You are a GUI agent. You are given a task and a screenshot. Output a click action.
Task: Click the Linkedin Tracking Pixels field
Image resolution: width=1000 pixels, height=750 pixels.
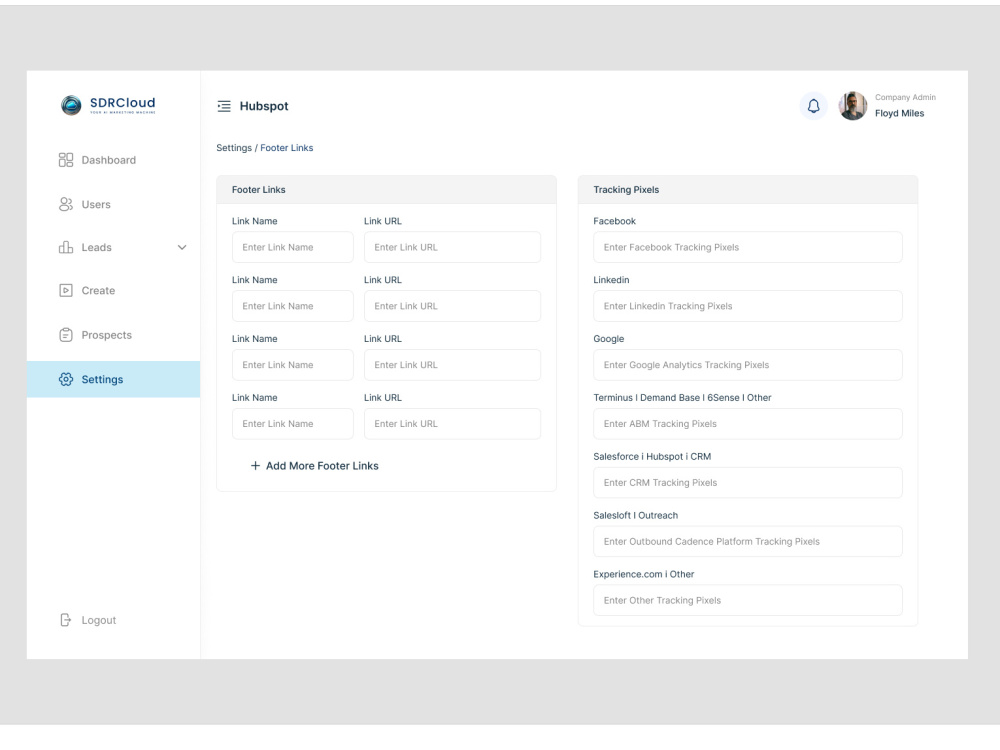(747, 306)
